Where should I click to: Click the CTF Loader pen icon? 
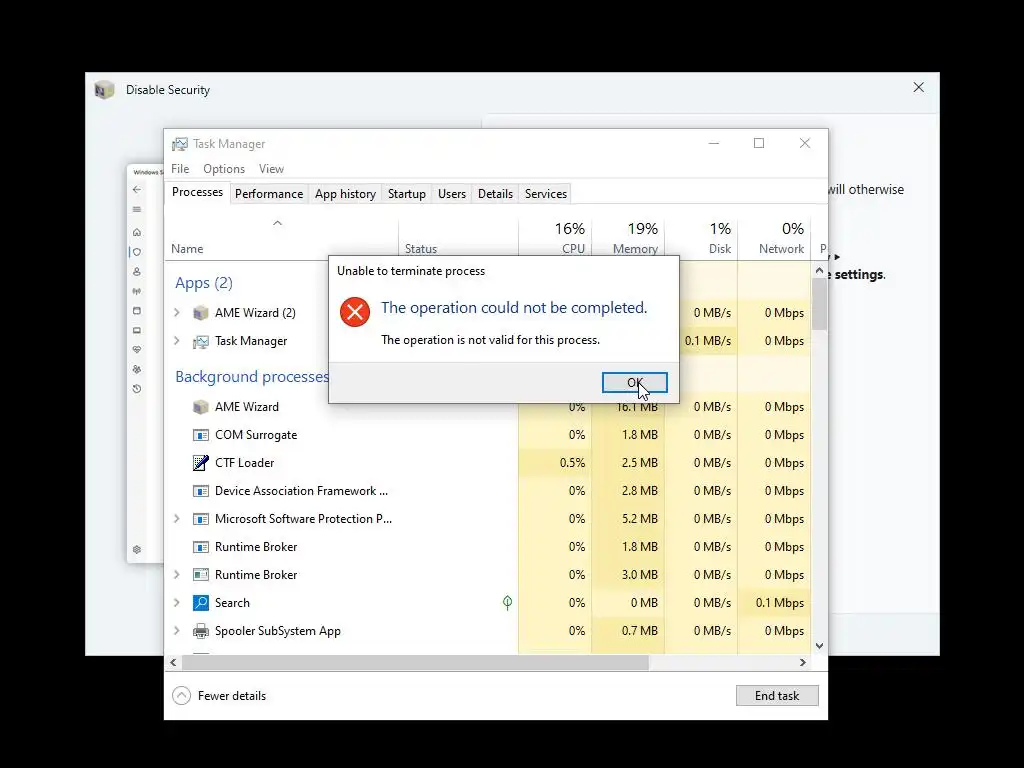[x=200, y=462]
